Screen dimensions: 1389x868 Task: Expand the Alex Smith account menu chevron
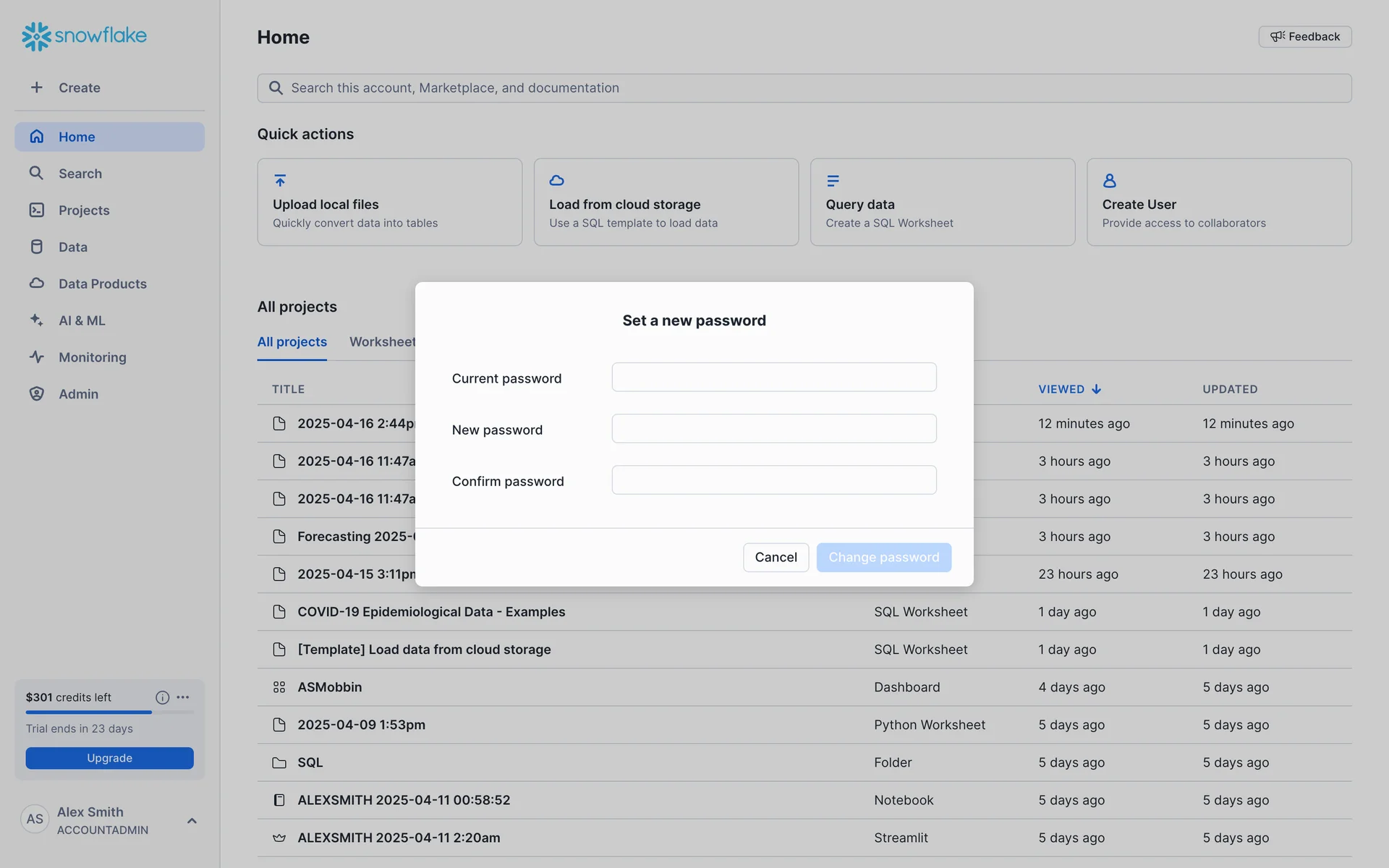(x=192, y=820)
